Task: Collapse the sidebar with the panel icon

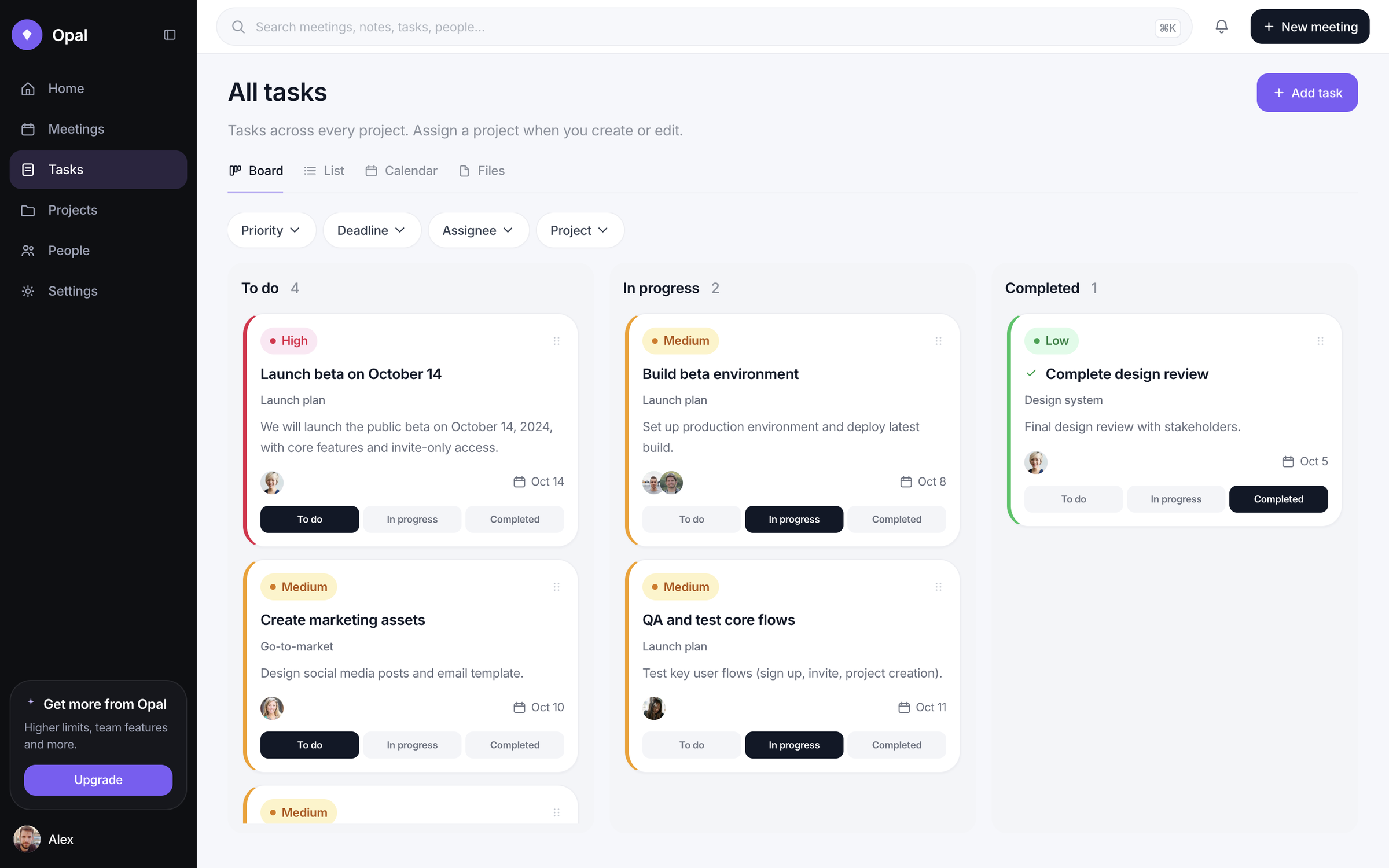Action: [170, 35]
